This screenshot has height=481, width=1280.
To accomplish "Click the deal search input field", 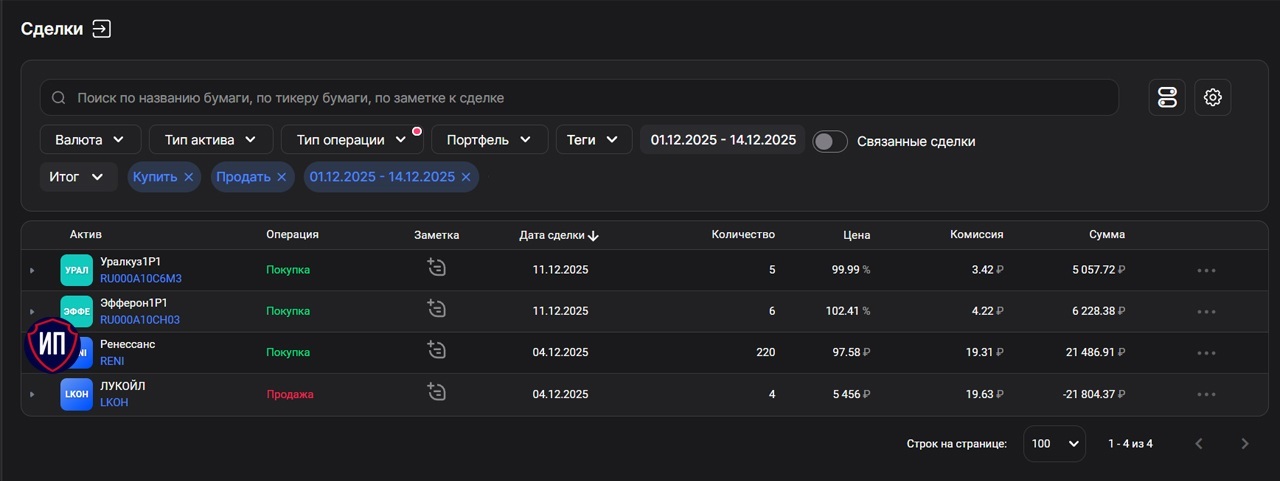I will 580,98.
